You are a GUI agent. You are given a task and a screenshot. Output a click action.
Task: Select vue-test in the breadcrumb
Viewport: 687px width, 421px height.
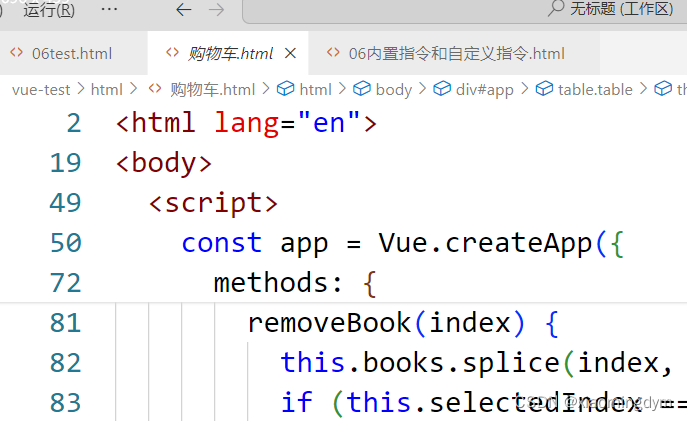tap(41, 90)
